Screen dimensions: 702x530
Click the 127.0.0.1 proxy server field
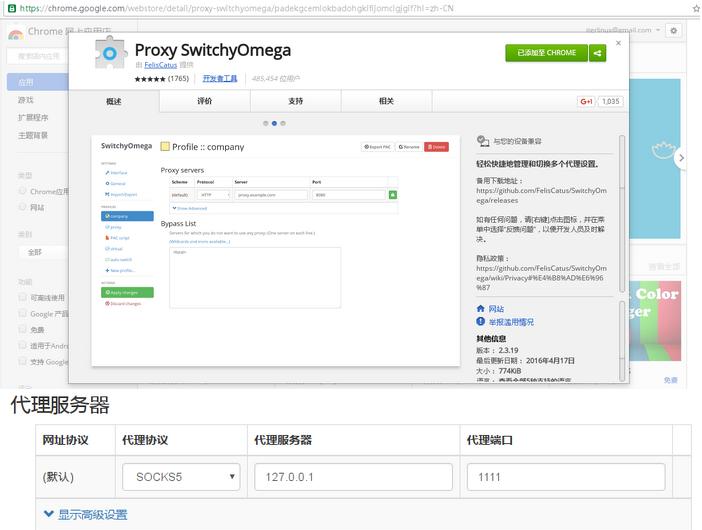point(353,477)
